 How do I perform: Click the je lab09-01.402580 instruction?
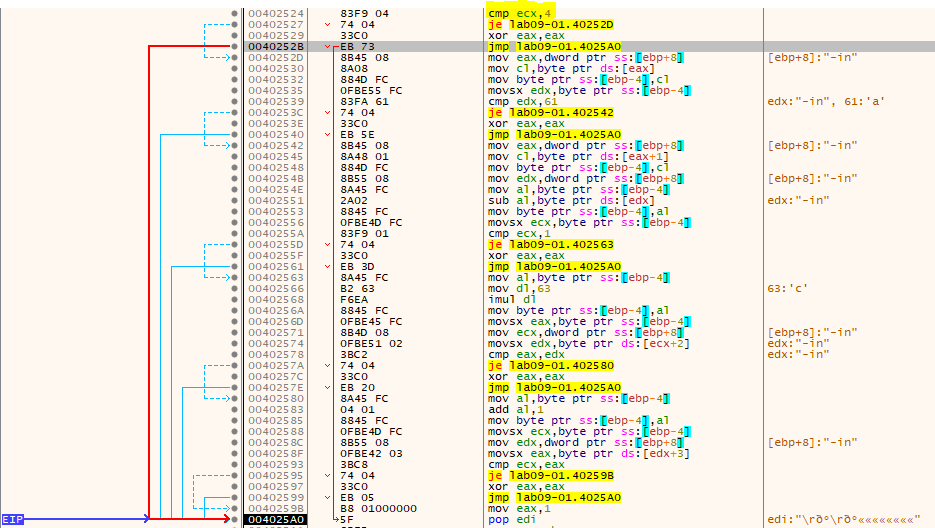point(550,365)
